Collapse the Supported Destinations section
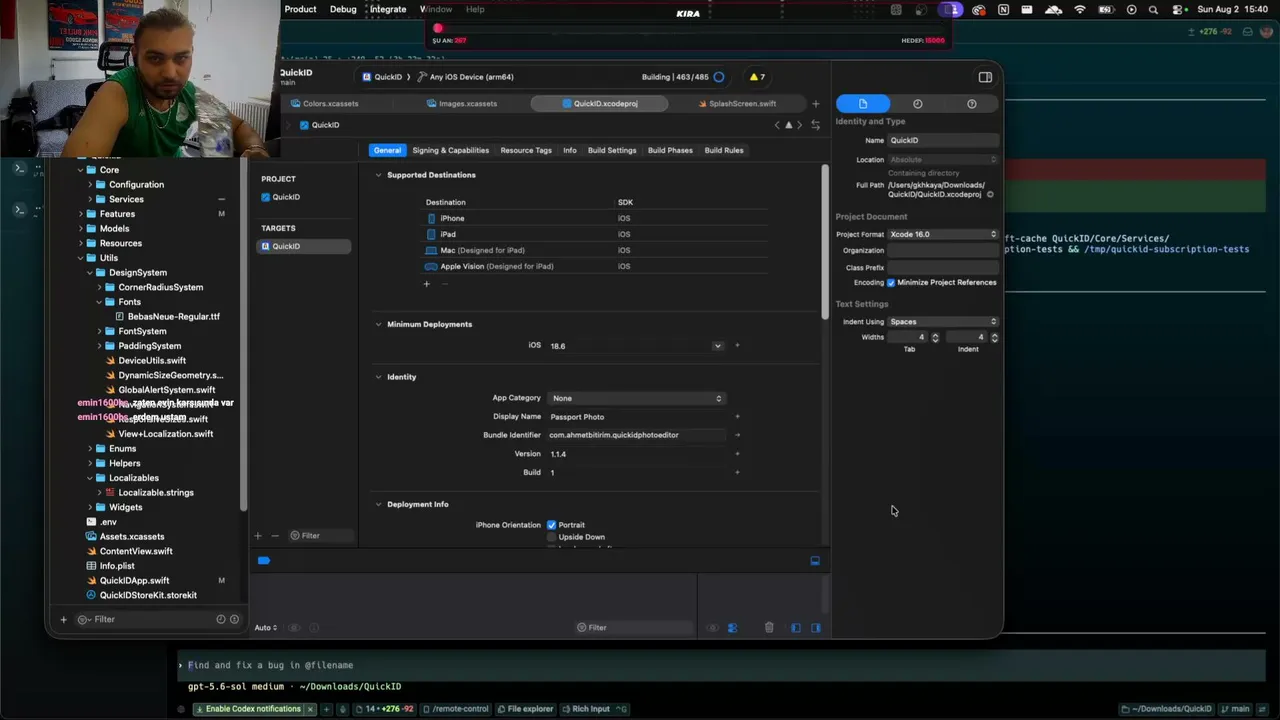 click(379, 175)
